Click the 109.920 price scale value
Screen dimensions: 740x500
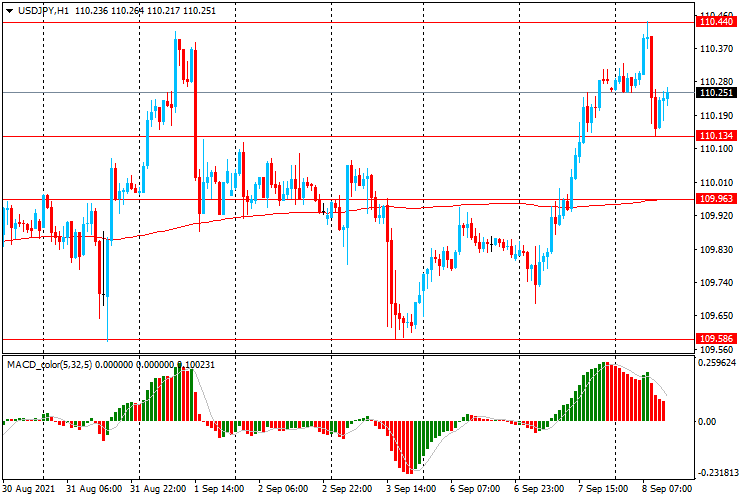tap(716, 216)
